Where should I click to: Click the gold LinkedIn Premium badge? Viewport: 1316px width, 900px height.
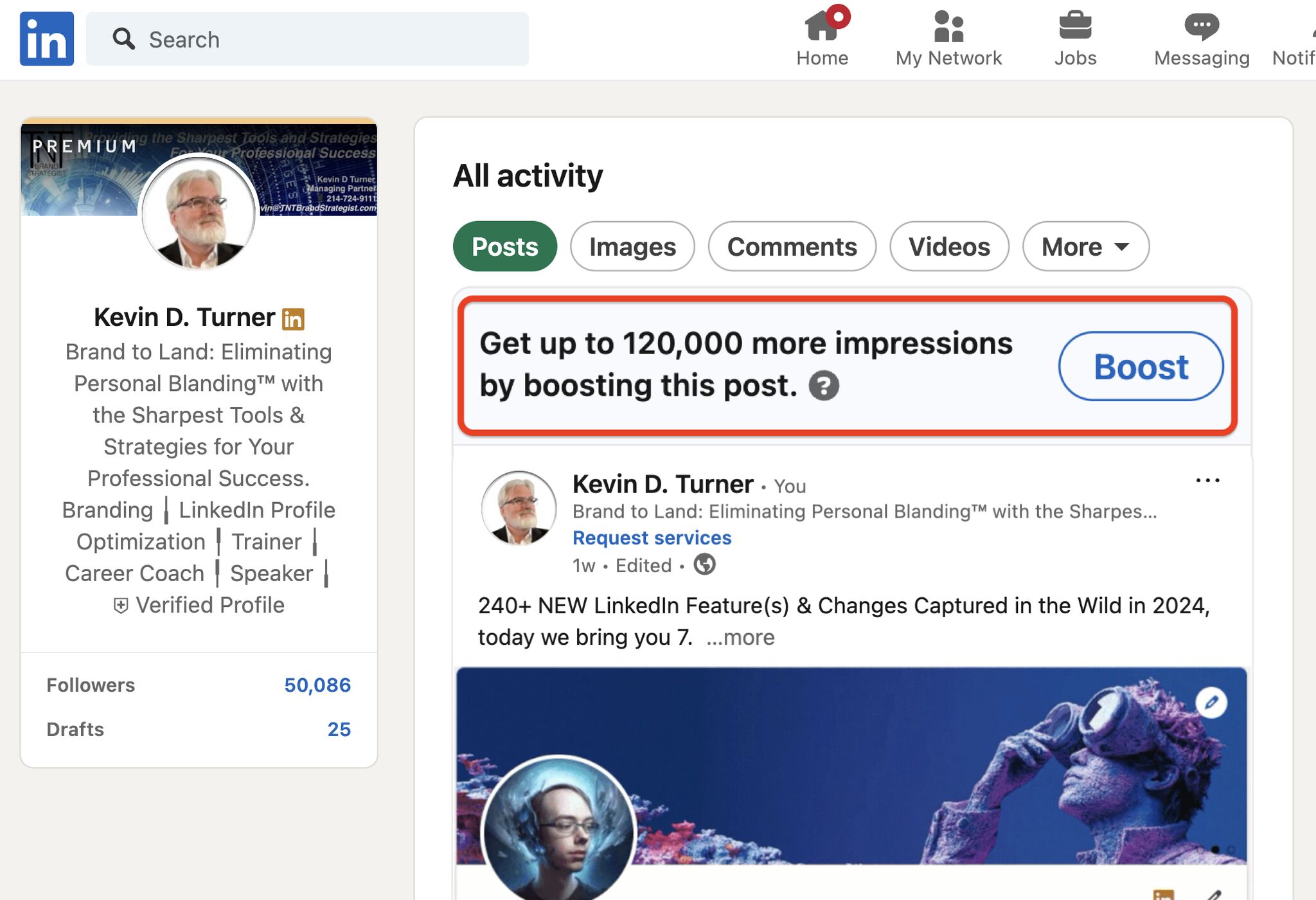[x=293, y=319]
